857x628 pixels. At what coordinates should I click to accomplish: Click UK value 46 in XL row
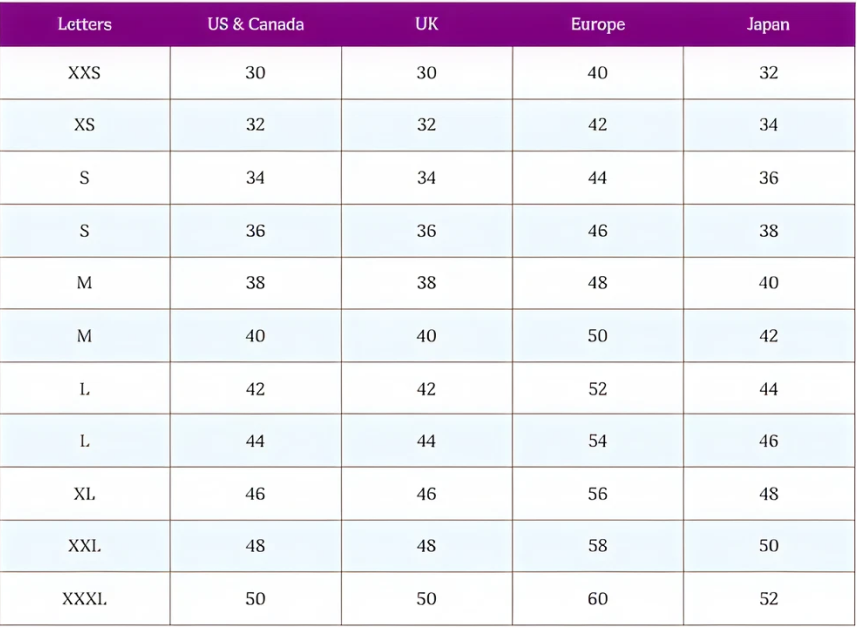426,494
